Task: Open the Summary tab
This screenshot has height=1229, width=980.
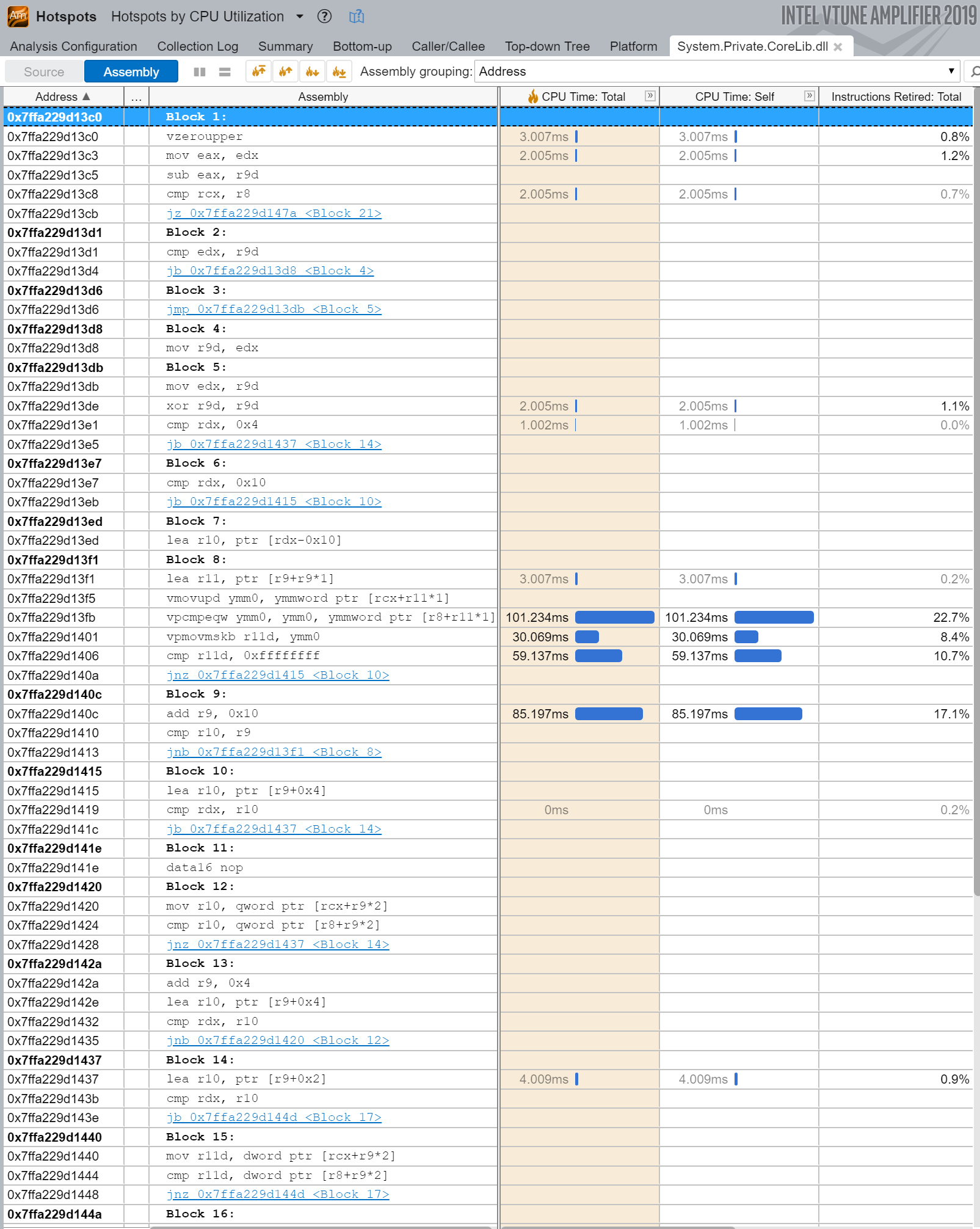Action: [285, 46]
